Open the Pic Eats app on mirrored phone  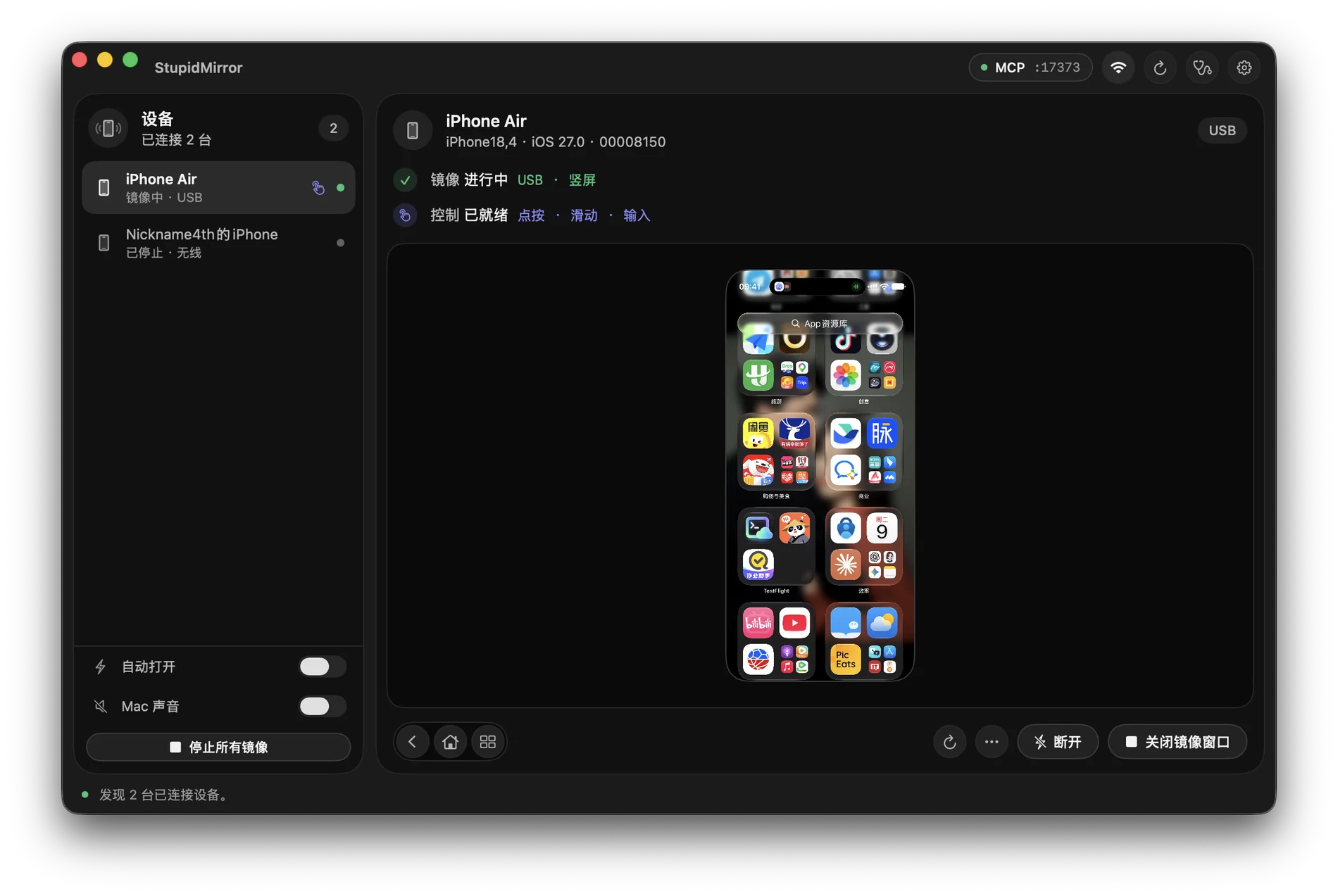[x=845, y=660]
